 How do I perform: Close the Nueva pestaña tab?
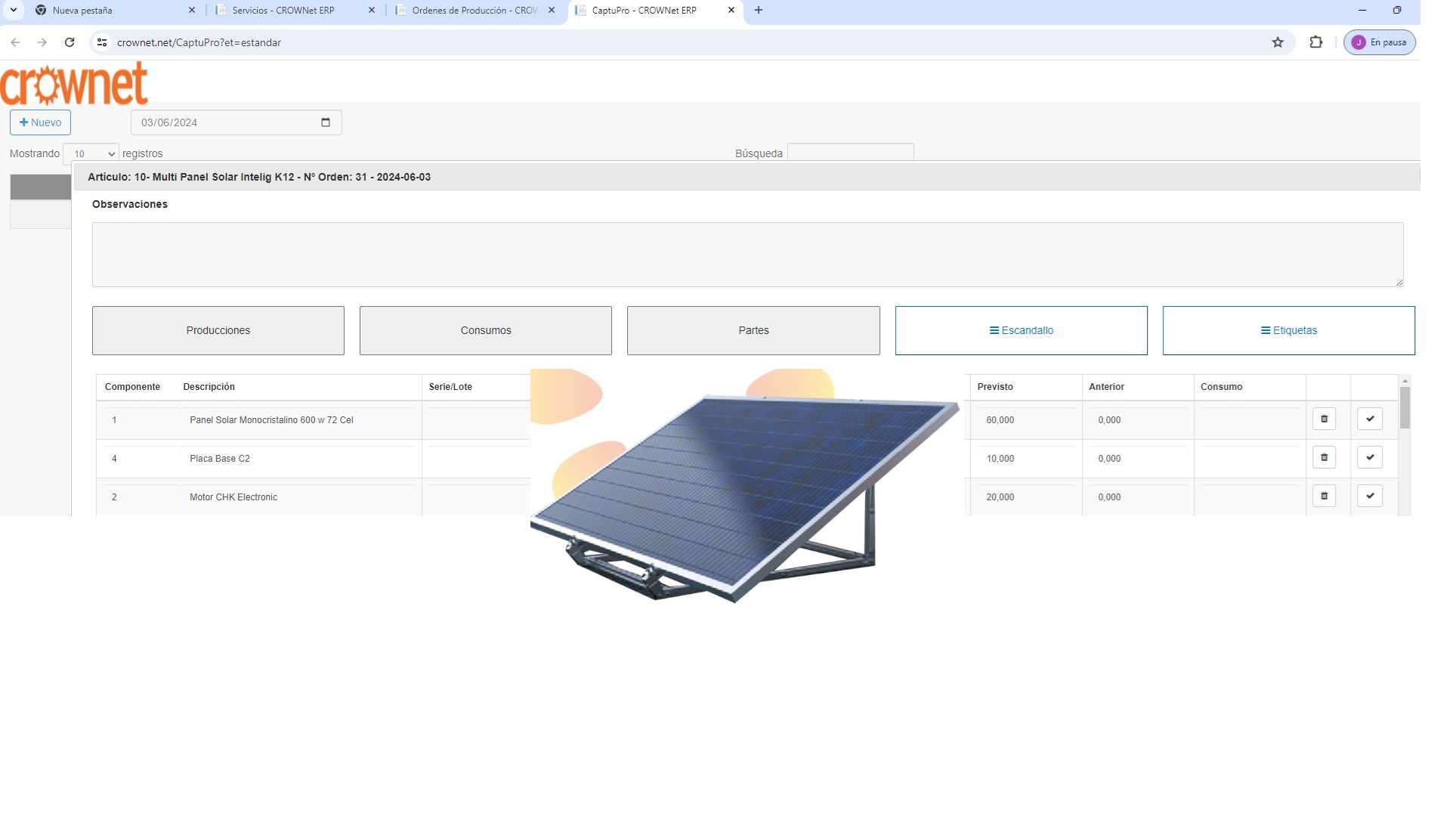191,10
